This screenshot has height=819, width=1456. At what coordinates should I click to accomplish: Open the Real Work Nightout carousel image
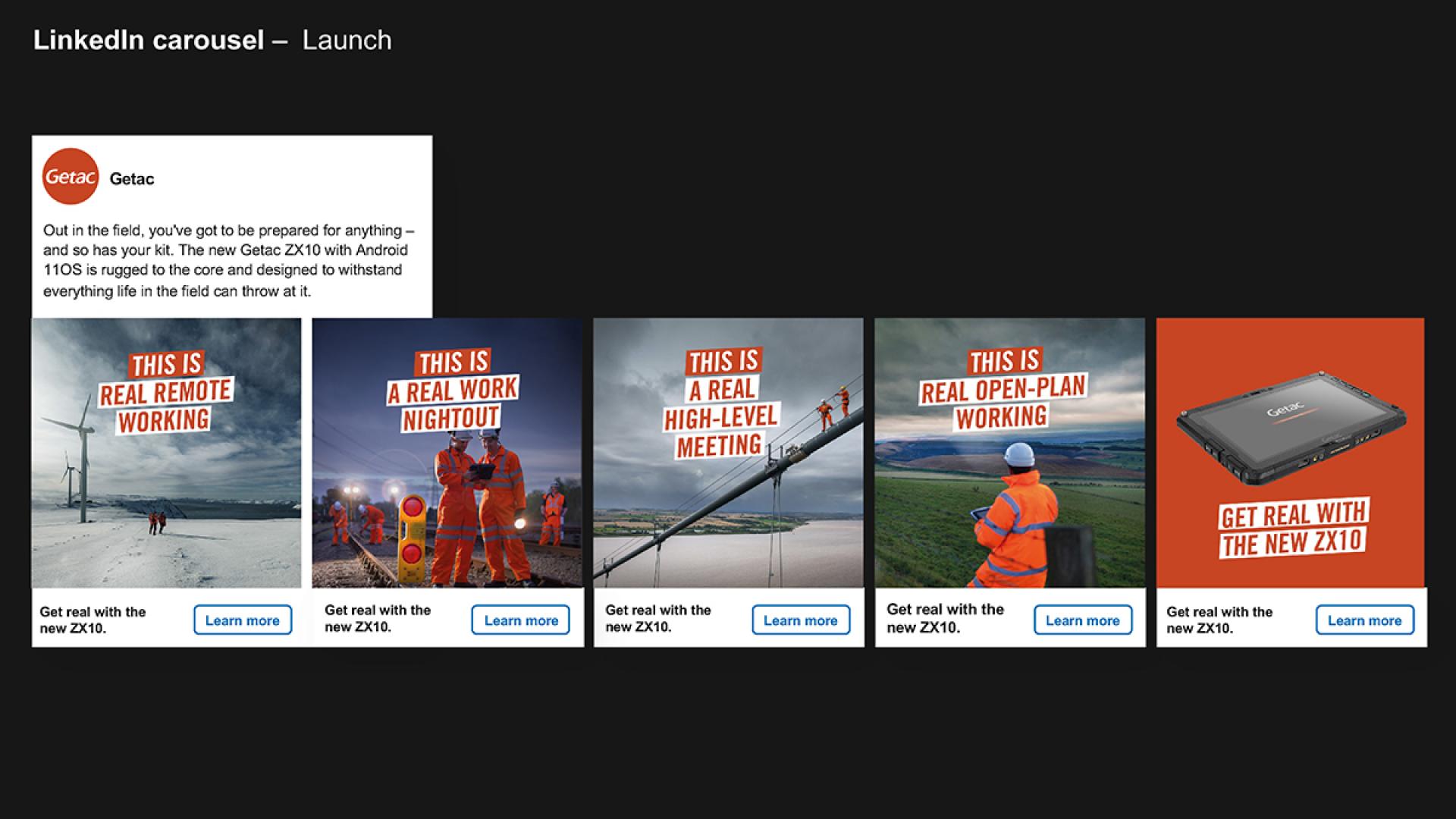pos(447,453)
